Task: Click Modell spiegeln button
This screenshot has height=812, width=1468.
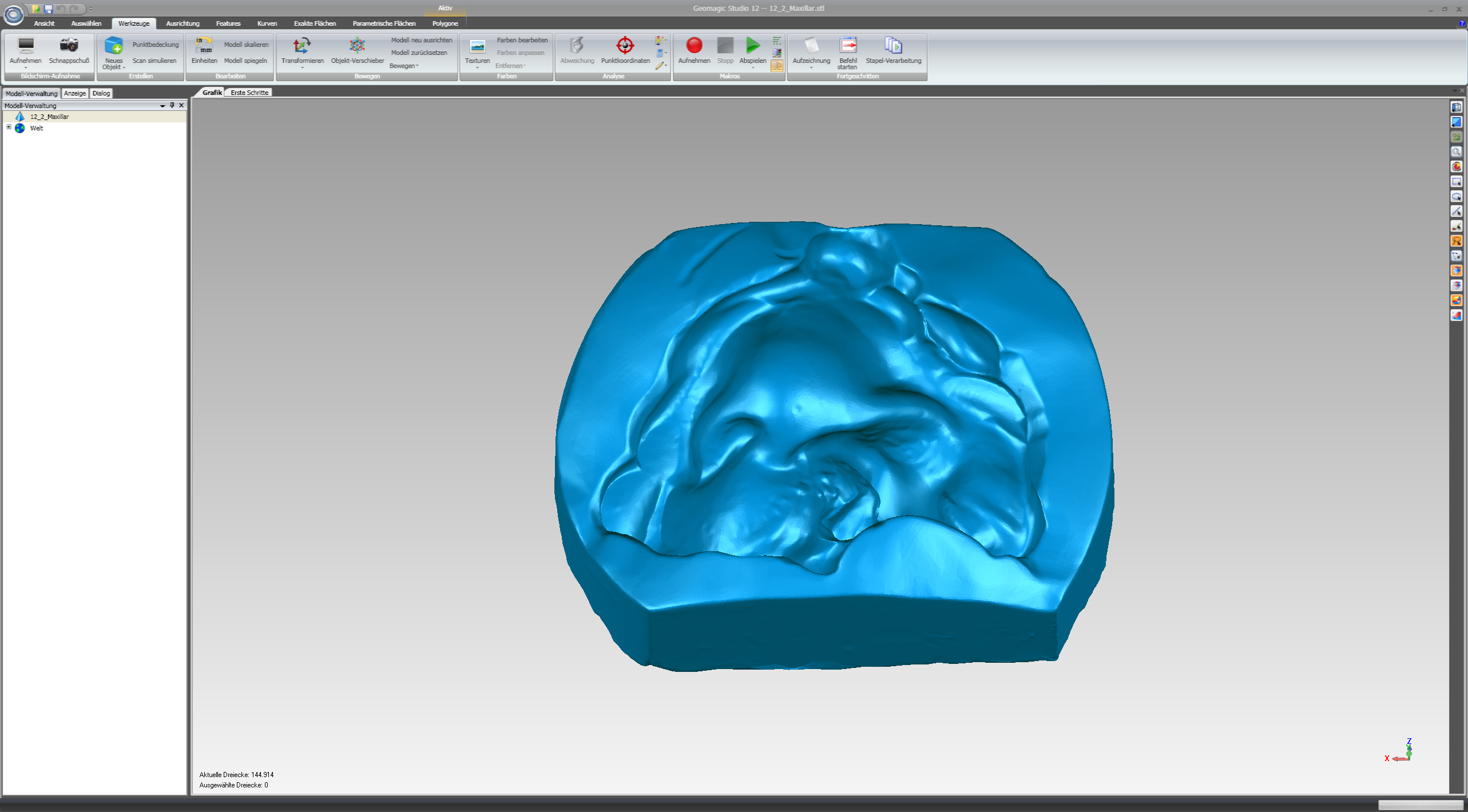Action: (245, 61)
